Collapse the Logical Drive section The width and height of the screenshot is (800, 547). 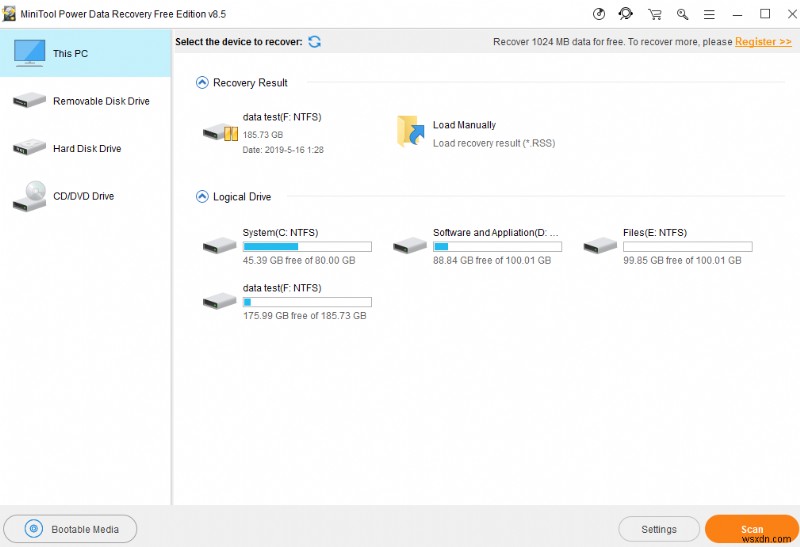202,196
